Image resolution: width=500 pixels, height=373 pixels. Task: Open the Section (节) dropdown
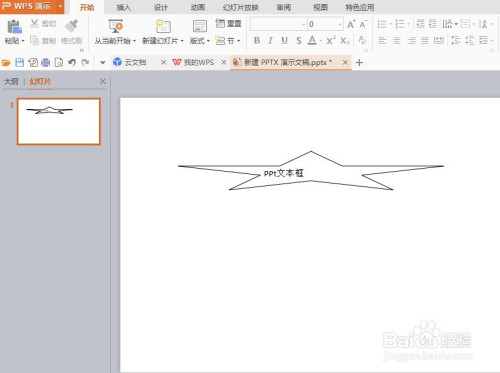(228, 41)
